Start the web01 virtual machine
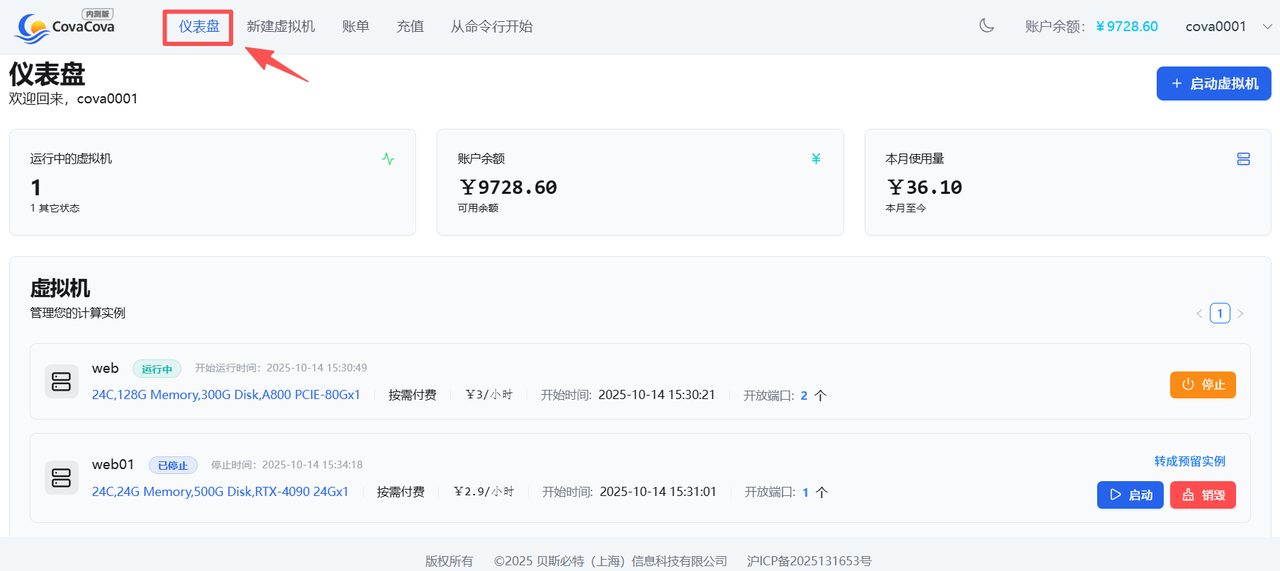This screenshot has height=571, width=1280. pos(1130,495)
